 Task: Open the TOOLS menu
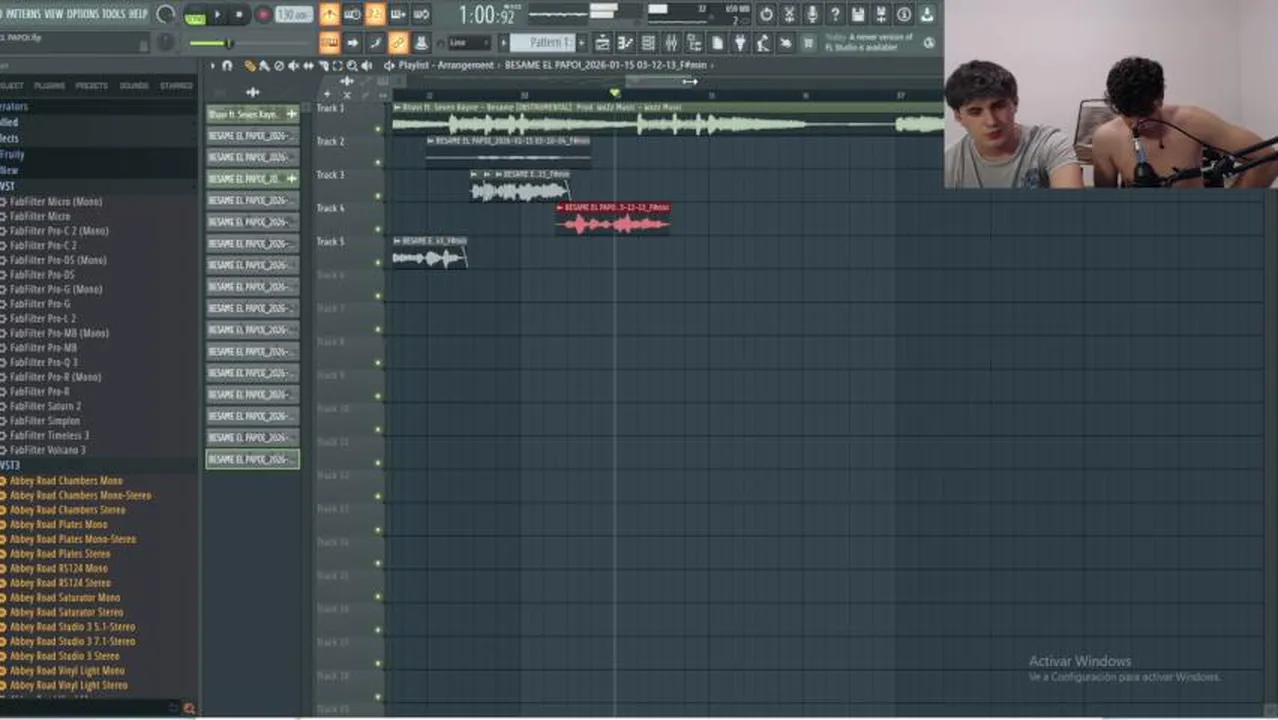tap(114, 13)
